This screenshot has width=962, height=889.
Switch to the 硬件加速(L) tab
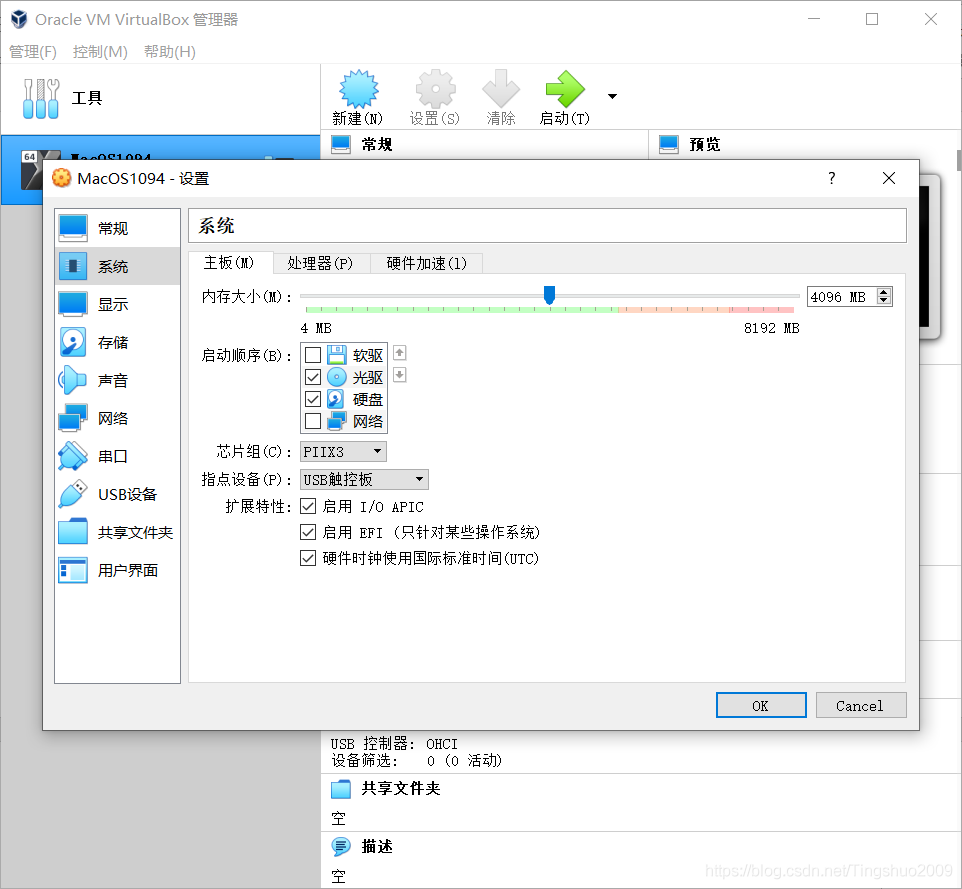coord(426,263)
